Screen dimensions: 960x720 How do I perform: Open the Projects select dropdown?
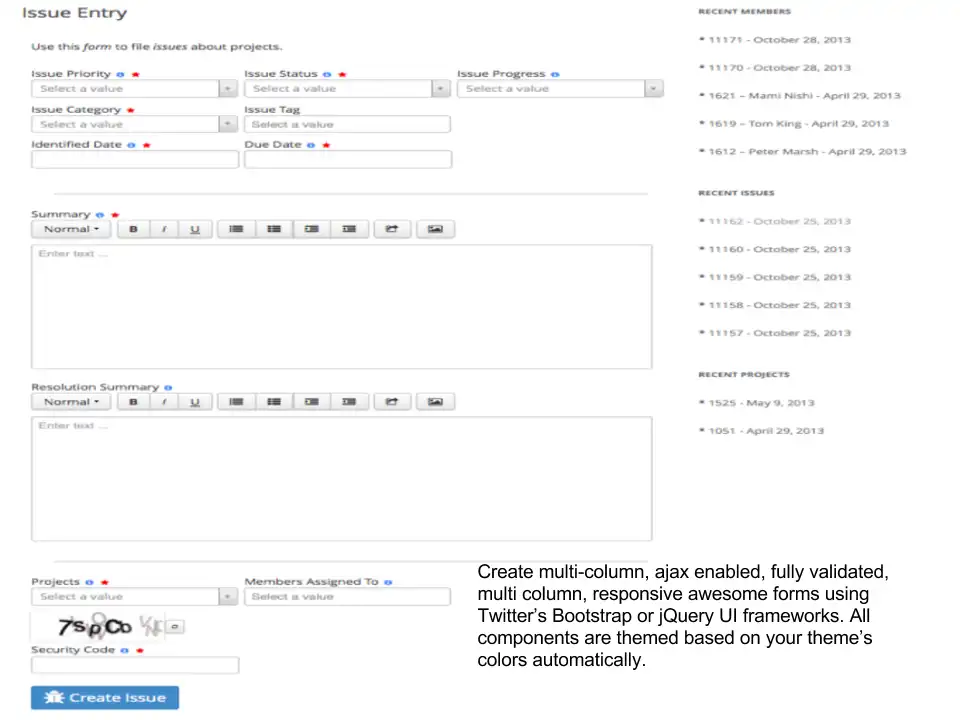coord(134,597)
